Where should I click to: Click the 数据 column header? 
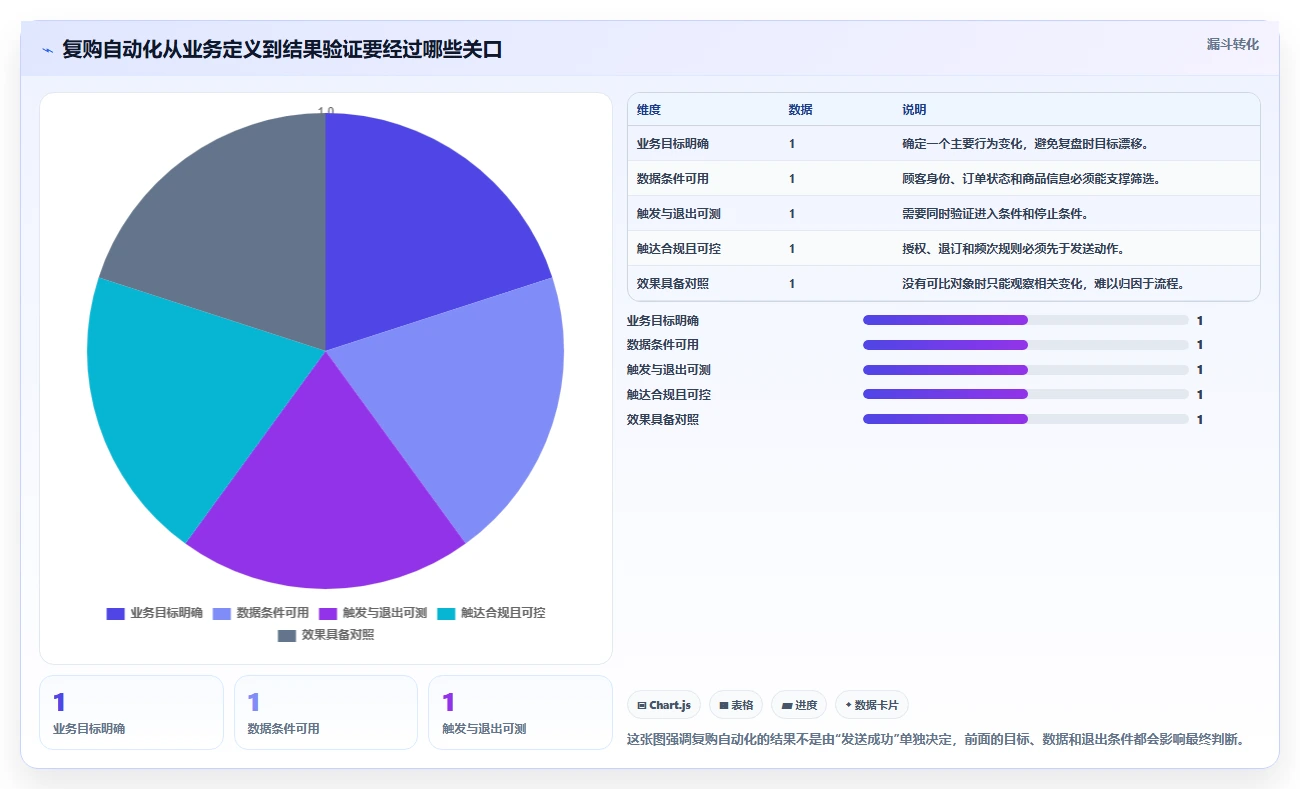pyautogui.click(x=800, y=110)
